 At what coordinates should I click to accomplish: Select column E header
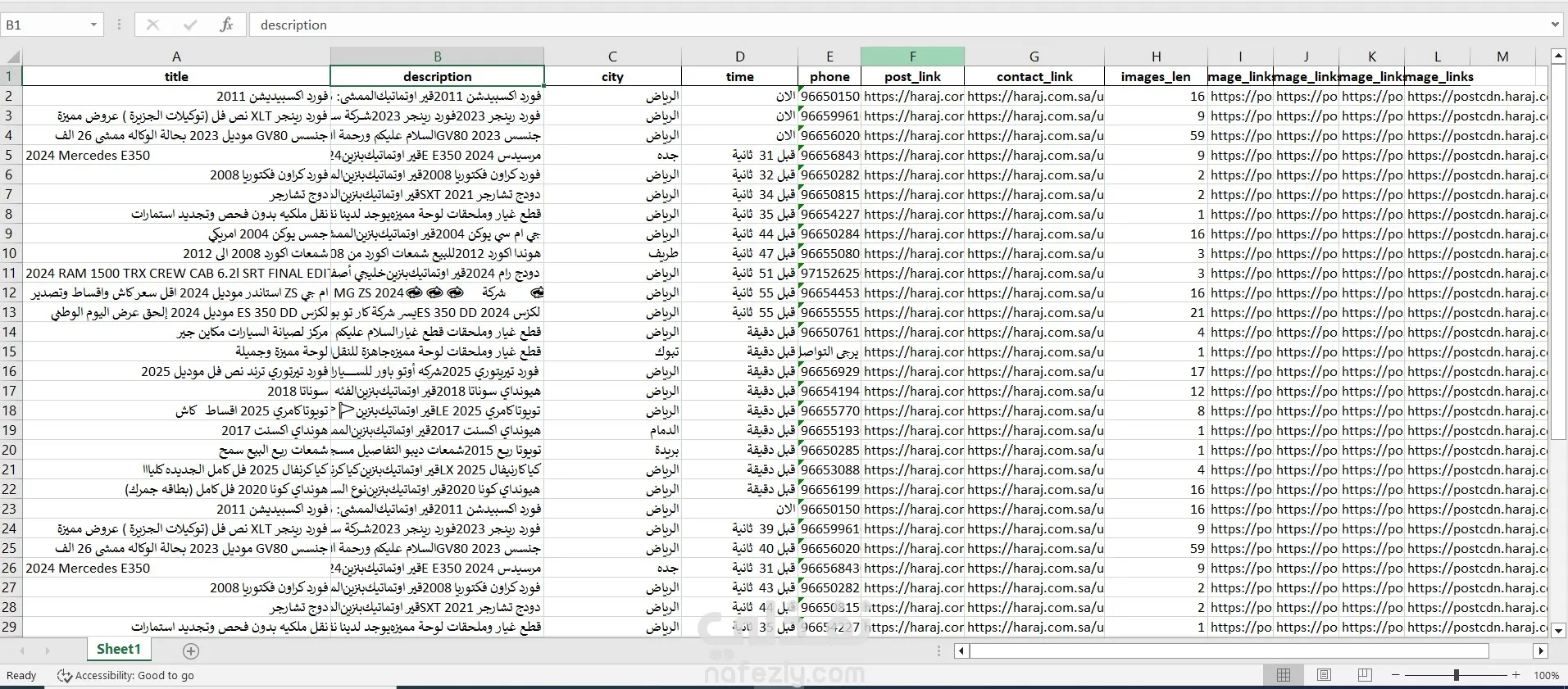829,57
